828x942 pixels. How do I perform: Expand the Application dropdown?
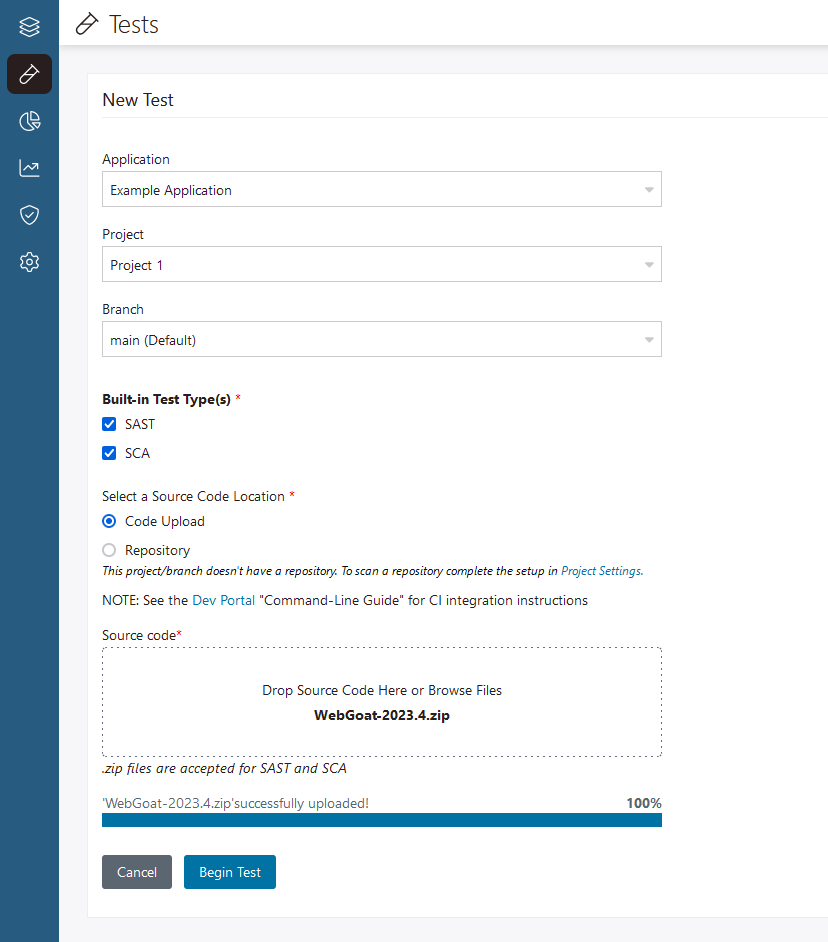381,190
